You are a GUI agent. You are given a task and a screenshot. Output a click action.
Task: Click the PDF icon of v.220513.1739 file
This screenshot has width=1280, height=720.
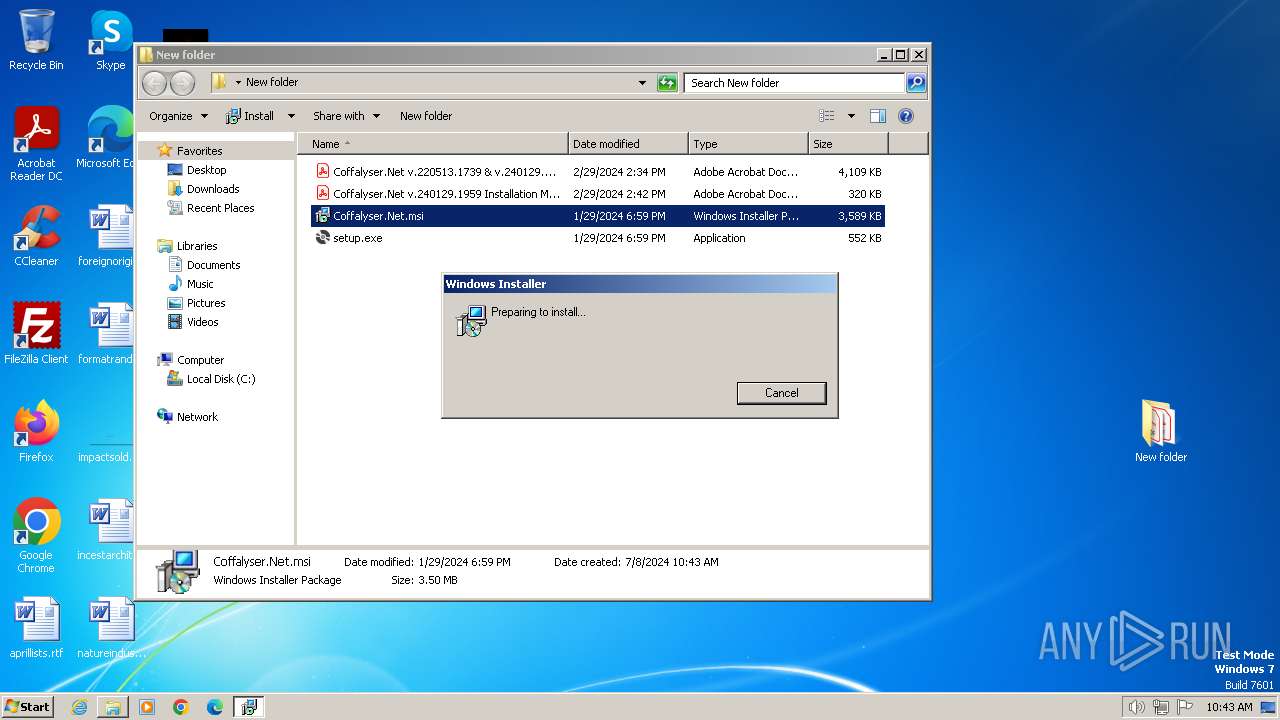322,172
